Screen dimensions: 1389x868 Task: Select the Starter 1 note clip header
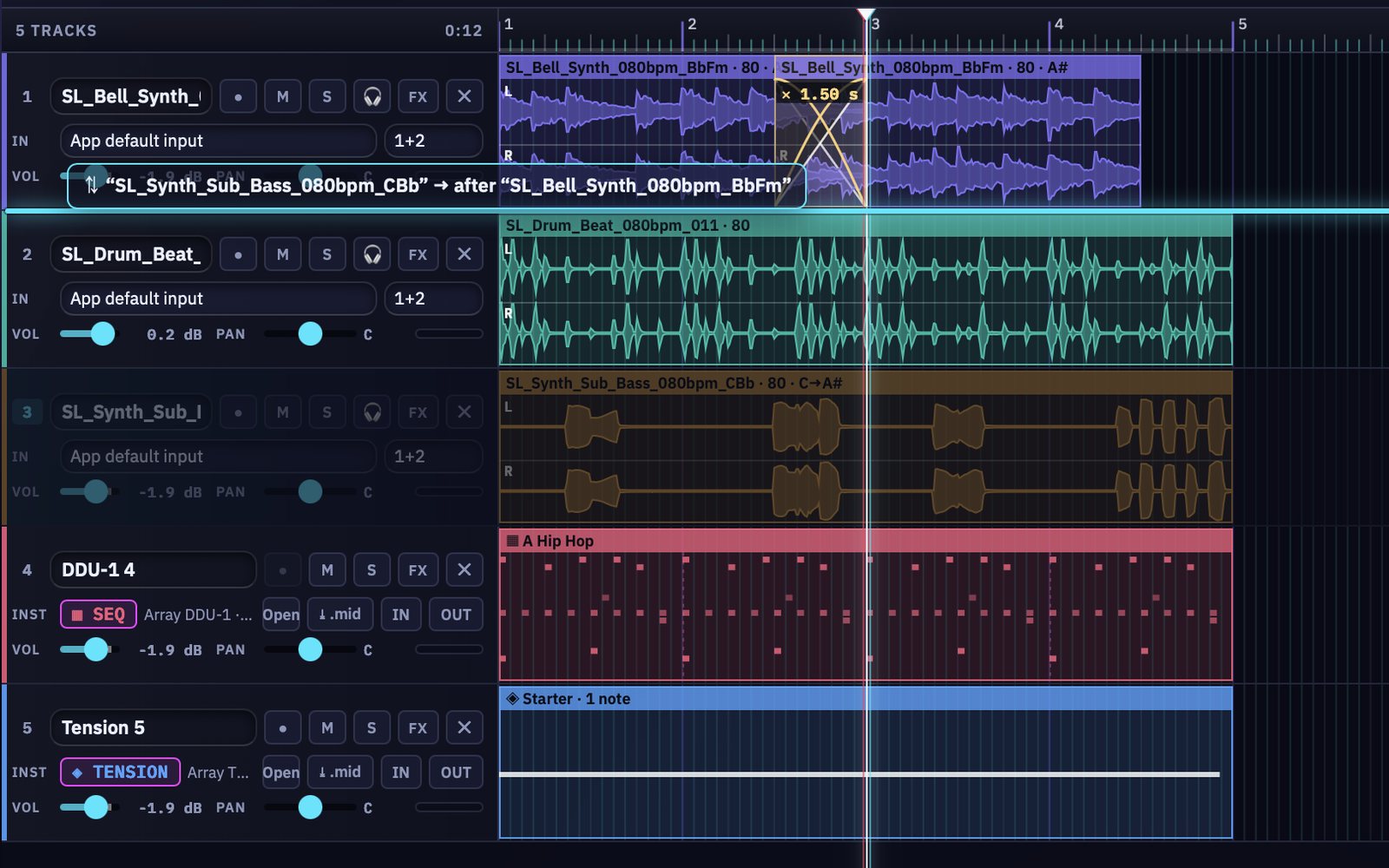[x=866, y=699]
